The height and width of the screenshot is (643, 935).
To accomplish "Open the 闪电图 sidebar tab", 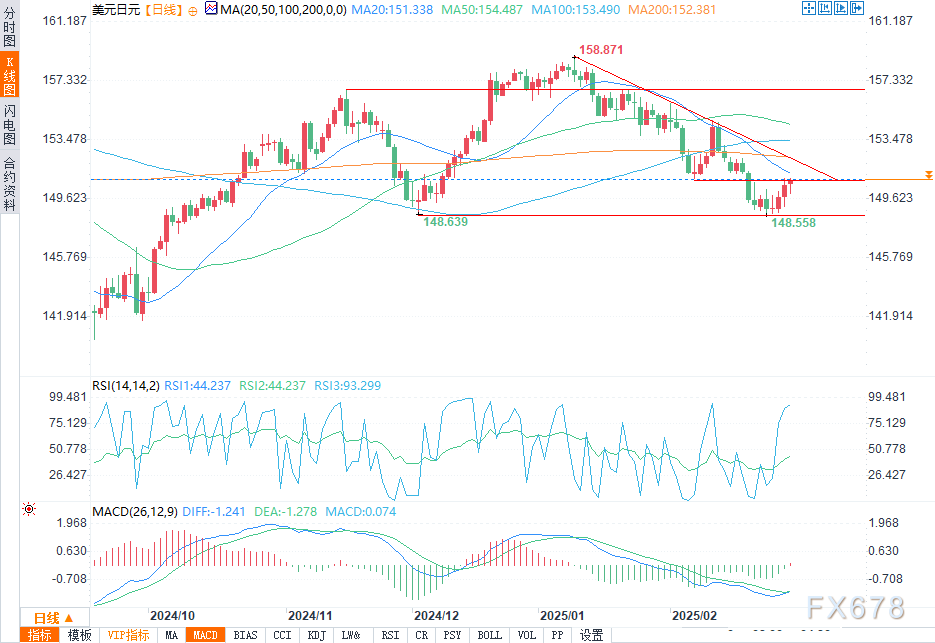I will click(10, 123).
